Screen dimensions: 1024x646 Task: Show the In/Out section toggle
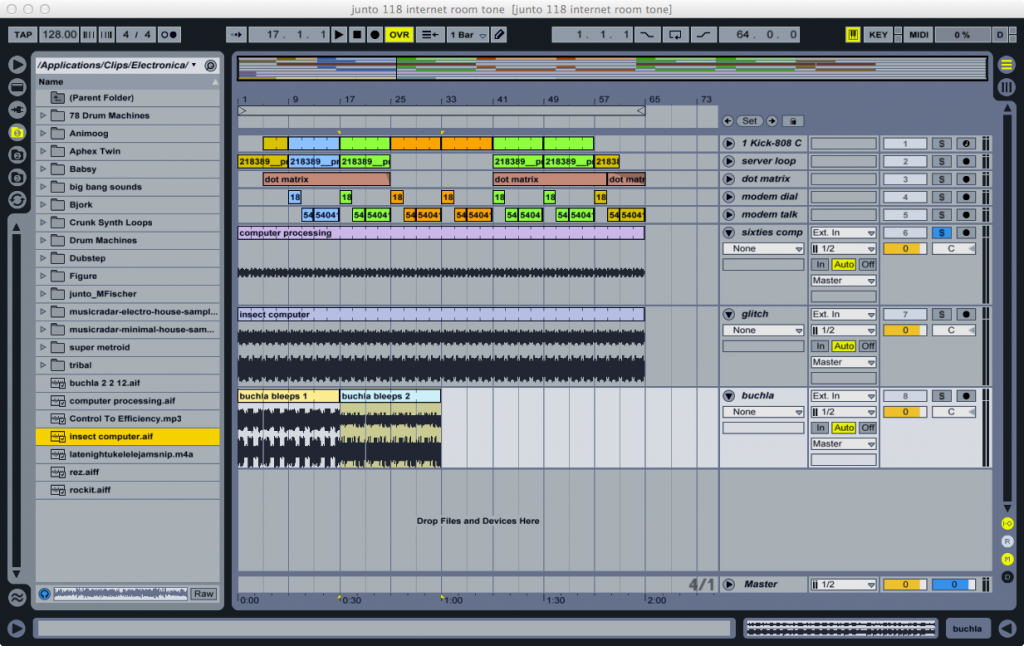[1007, 524]
